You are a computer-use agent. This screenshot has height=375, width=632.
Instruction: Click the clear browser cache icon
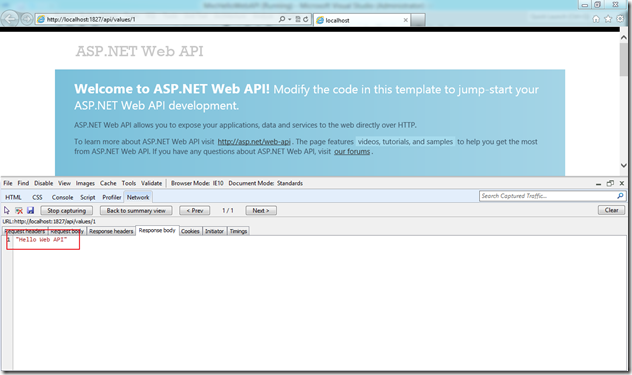(19, 210)
